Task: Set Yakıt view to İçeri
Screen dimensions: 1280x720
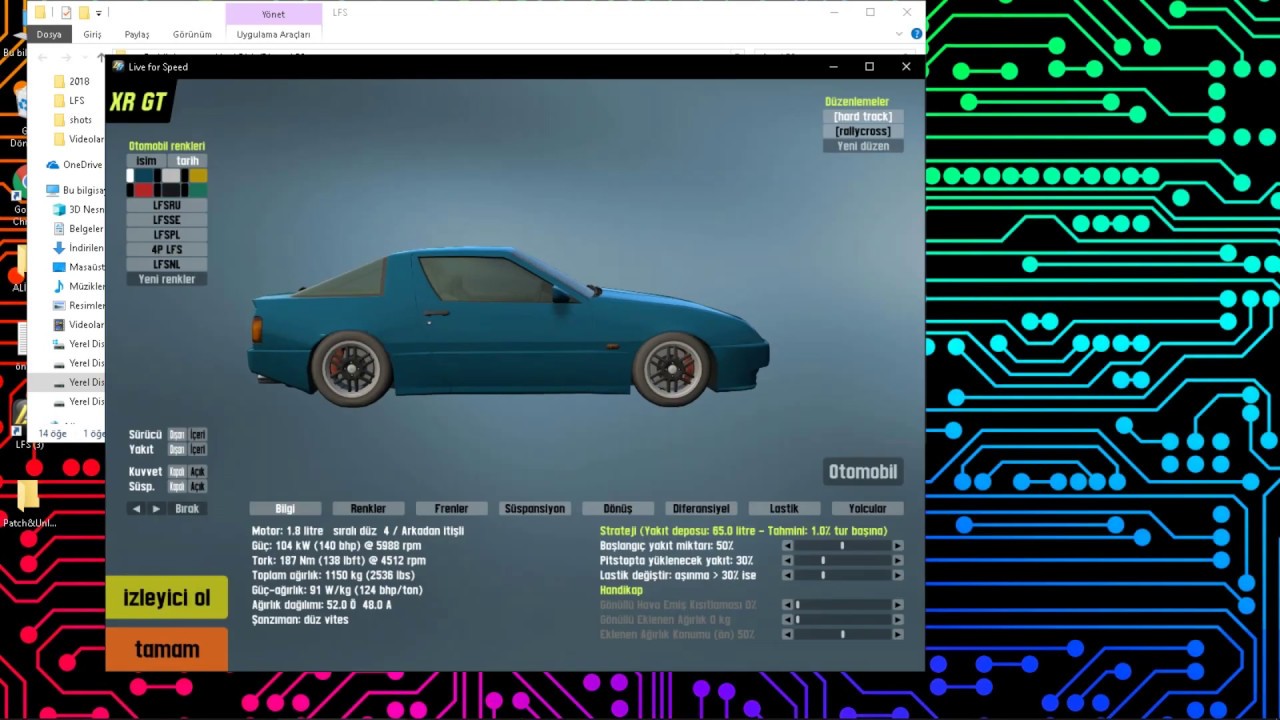Action: 198,449
